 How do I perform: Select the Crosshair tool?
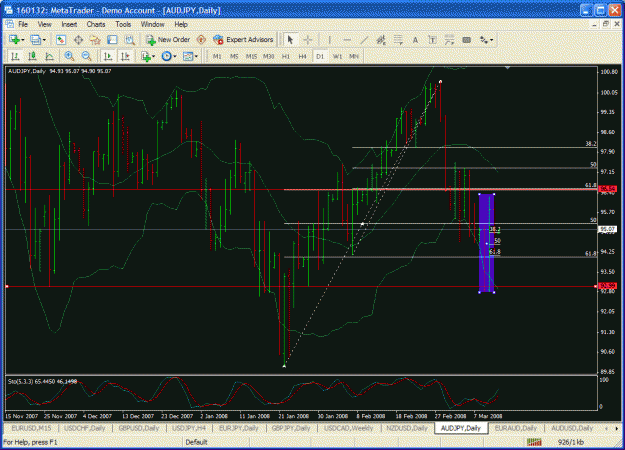[307, 40]
